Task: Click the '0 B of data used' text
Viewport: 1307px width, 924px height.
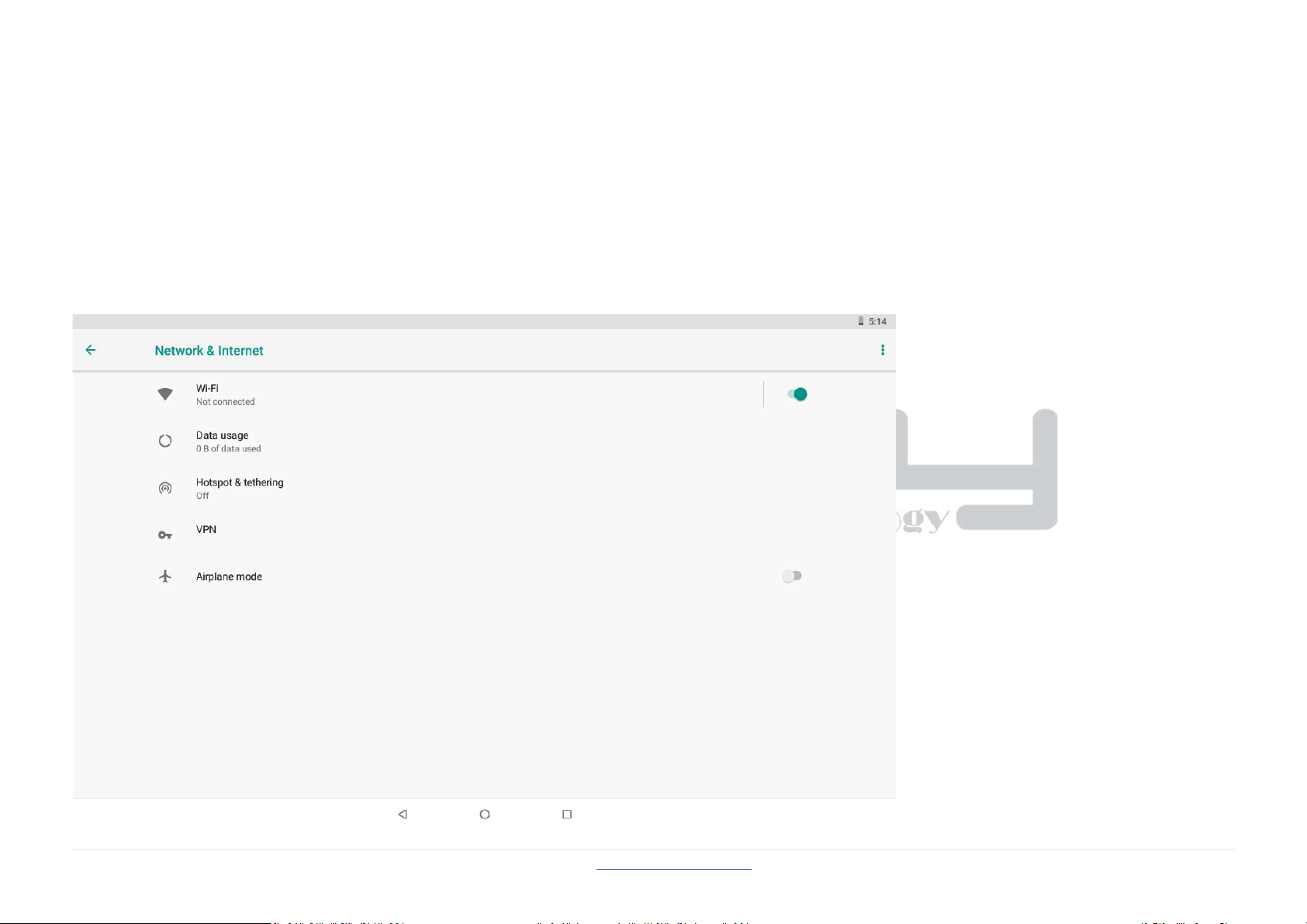Action: [x=229, y=448]
